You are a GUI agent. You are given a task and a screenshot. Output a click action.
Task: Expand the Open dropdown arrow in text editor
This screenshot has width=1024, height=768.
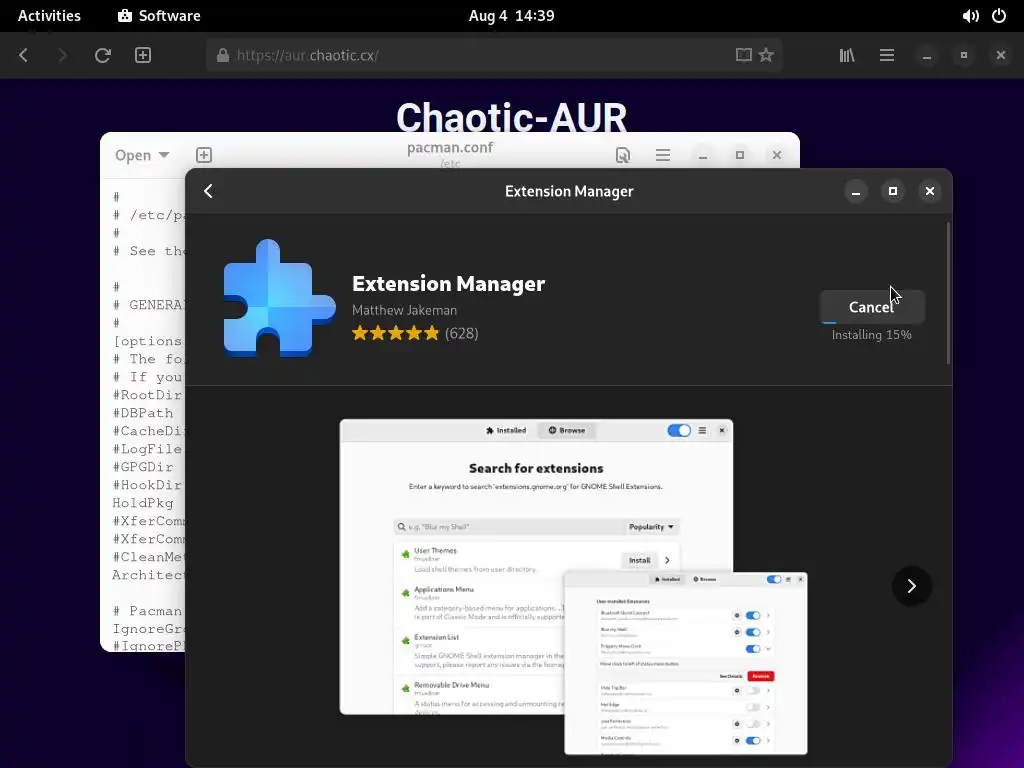coord(164,155)
